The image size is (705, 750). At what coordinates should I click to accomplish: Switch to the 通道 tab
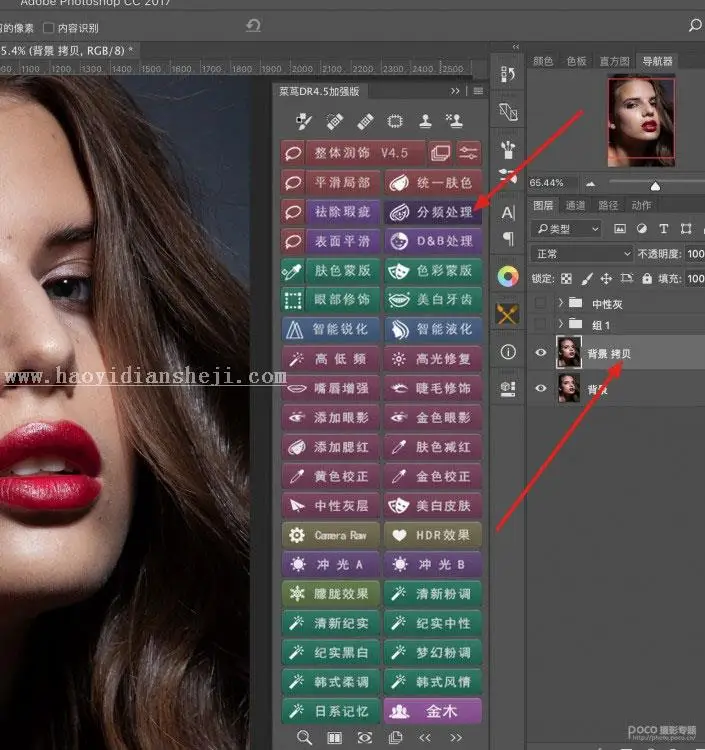(575, 205)
